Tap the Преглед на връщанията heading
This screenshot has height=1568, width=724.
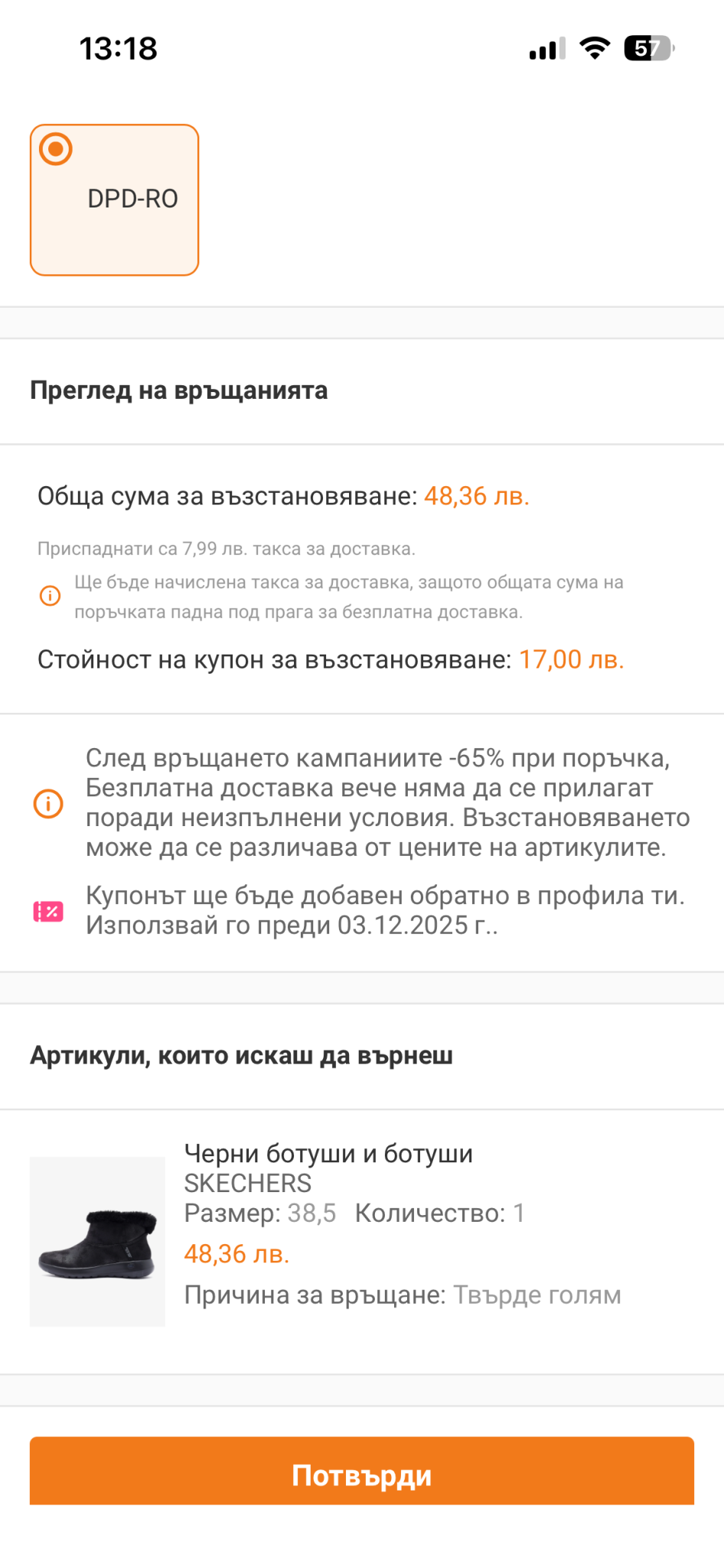coord(179,390)
